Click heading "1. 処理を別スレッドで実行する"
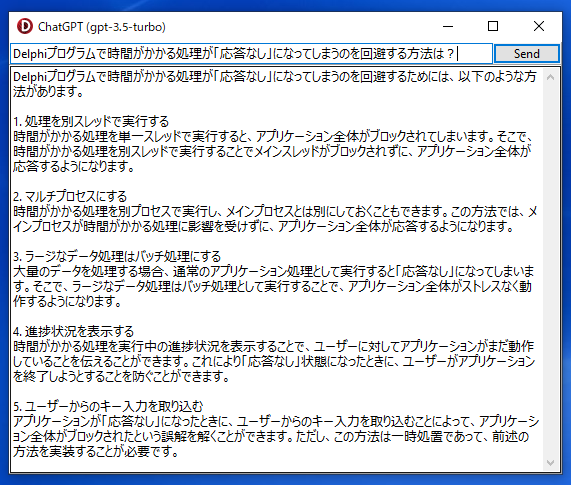This screenshot has height=485, width=571. 91,121
